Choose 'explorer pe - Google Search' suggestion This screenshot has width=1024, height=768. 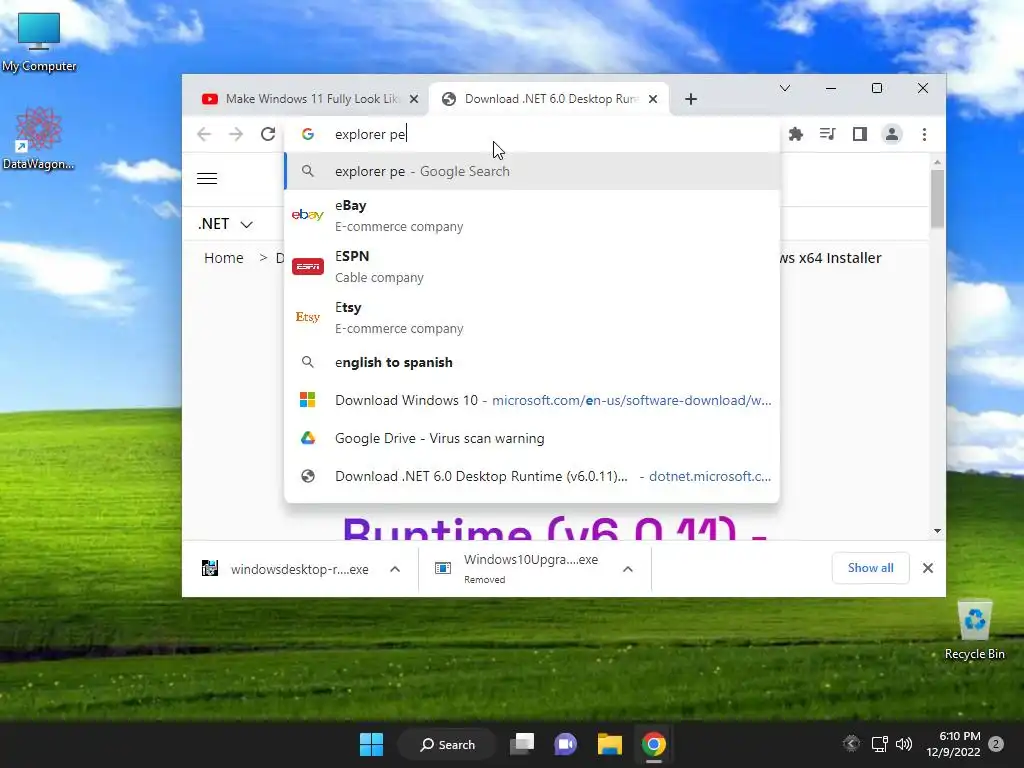pos(532,171)
